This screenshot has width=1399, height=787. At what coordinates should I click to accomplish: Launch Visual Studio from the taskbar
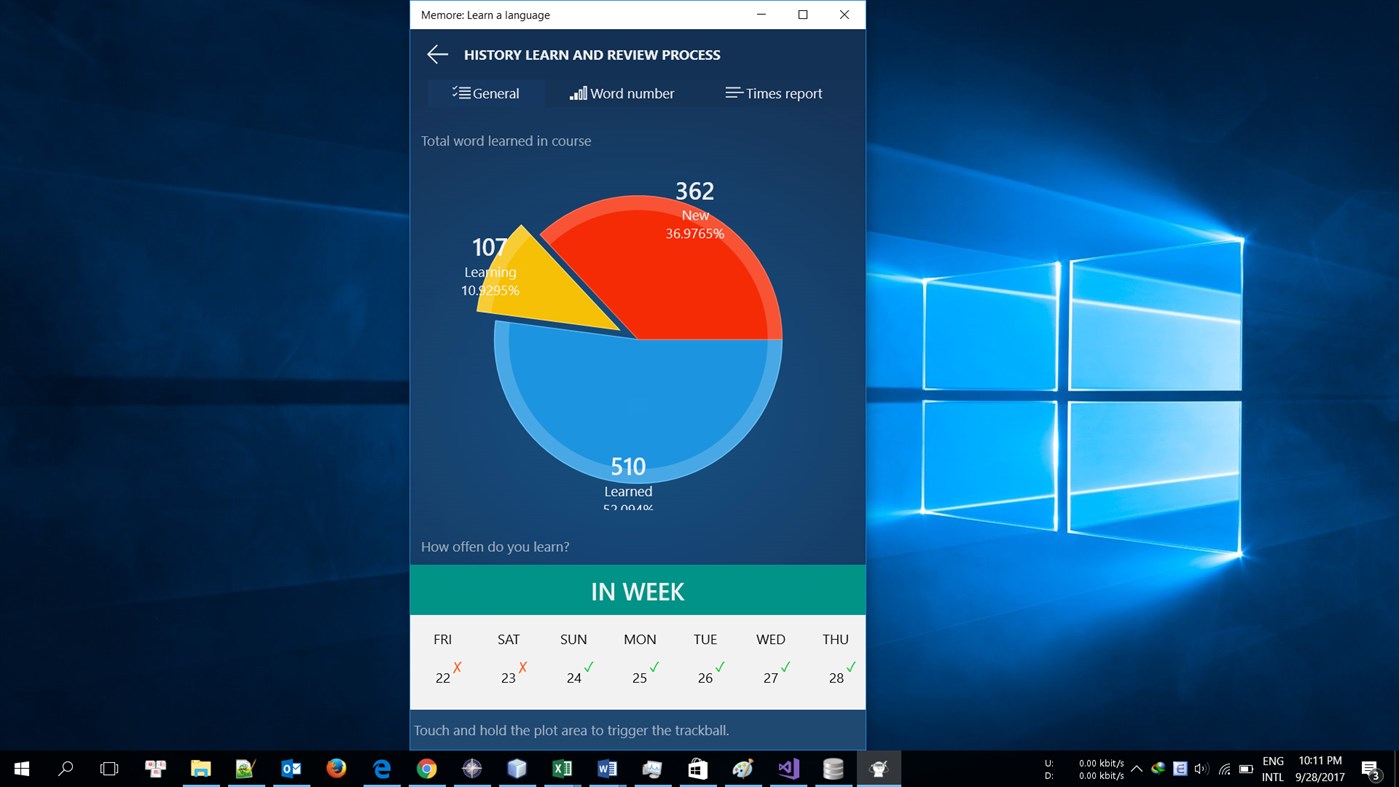click(x=787, y=769)
